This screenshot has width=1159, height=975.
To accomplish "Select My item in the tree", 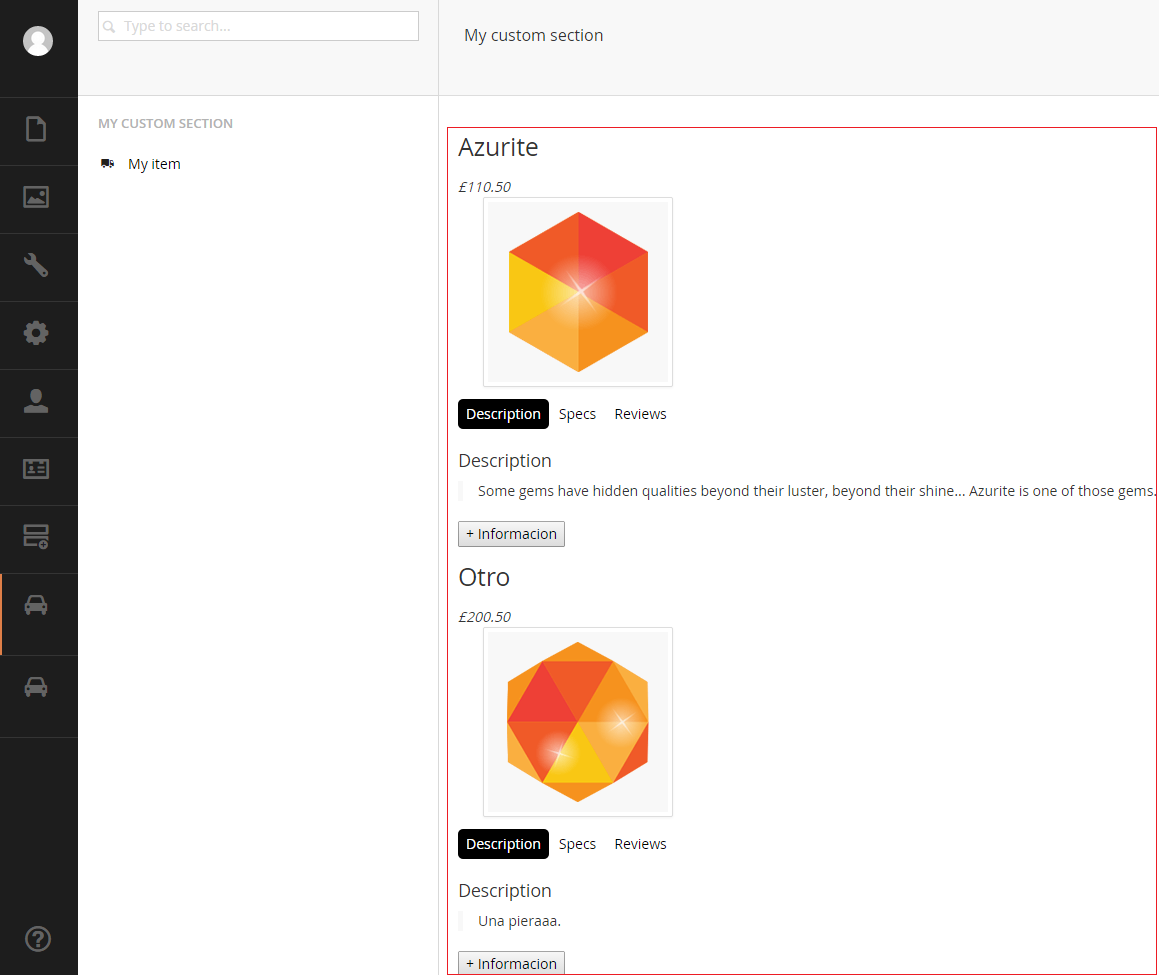I will click(x=154, y=164).
